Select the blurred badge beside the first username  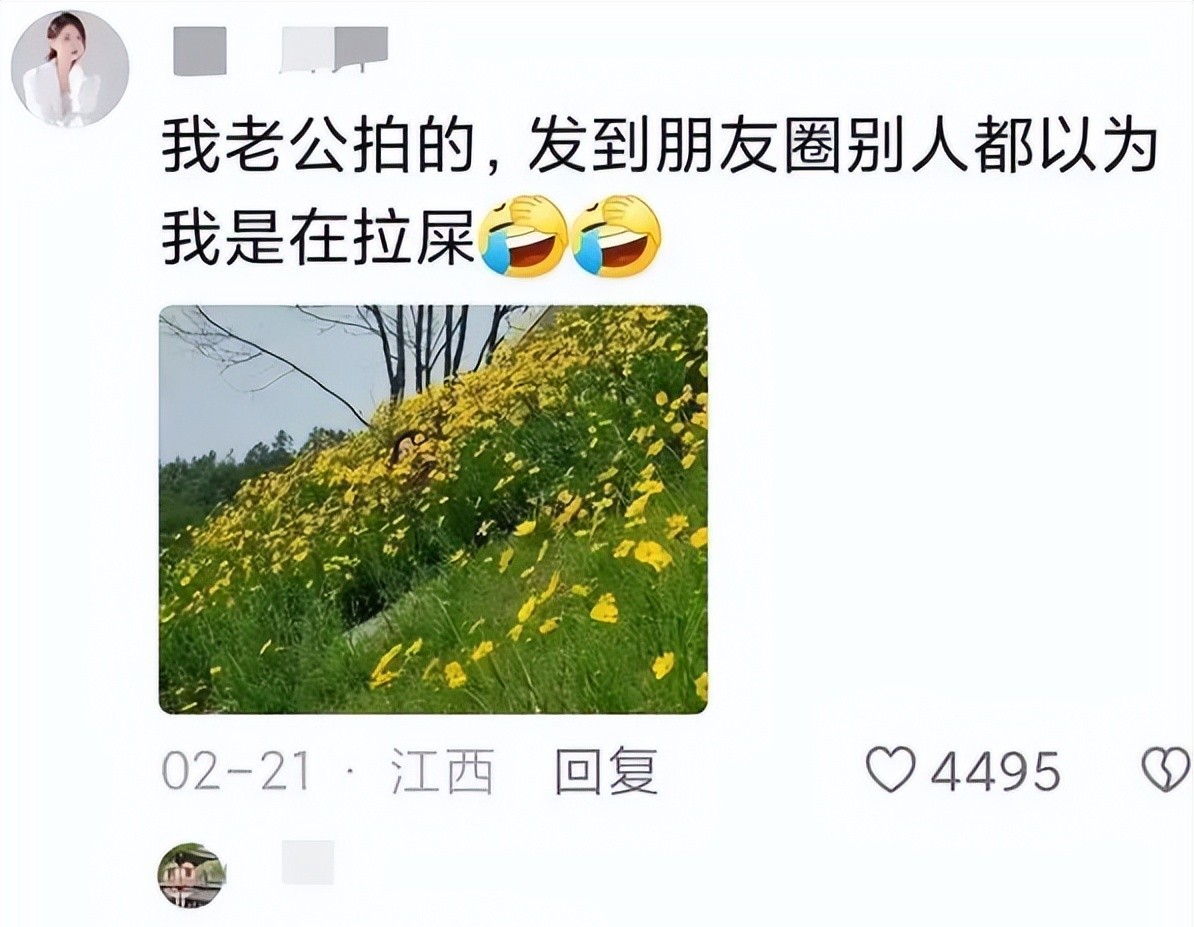tap(334, 50)
